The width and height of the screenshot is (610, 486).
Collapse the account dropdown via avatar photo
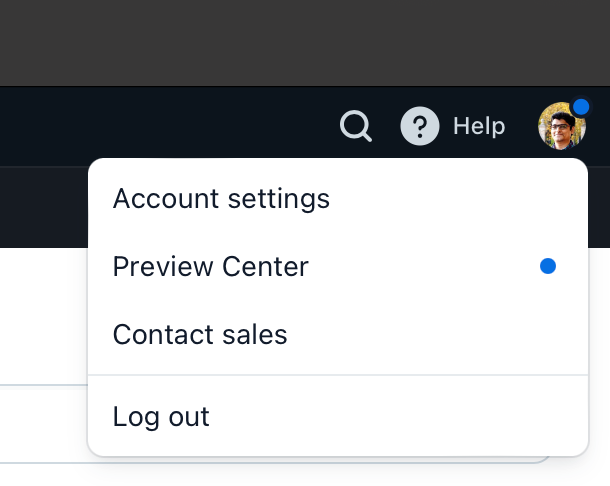pyautogui.click(x=558, y=130)
